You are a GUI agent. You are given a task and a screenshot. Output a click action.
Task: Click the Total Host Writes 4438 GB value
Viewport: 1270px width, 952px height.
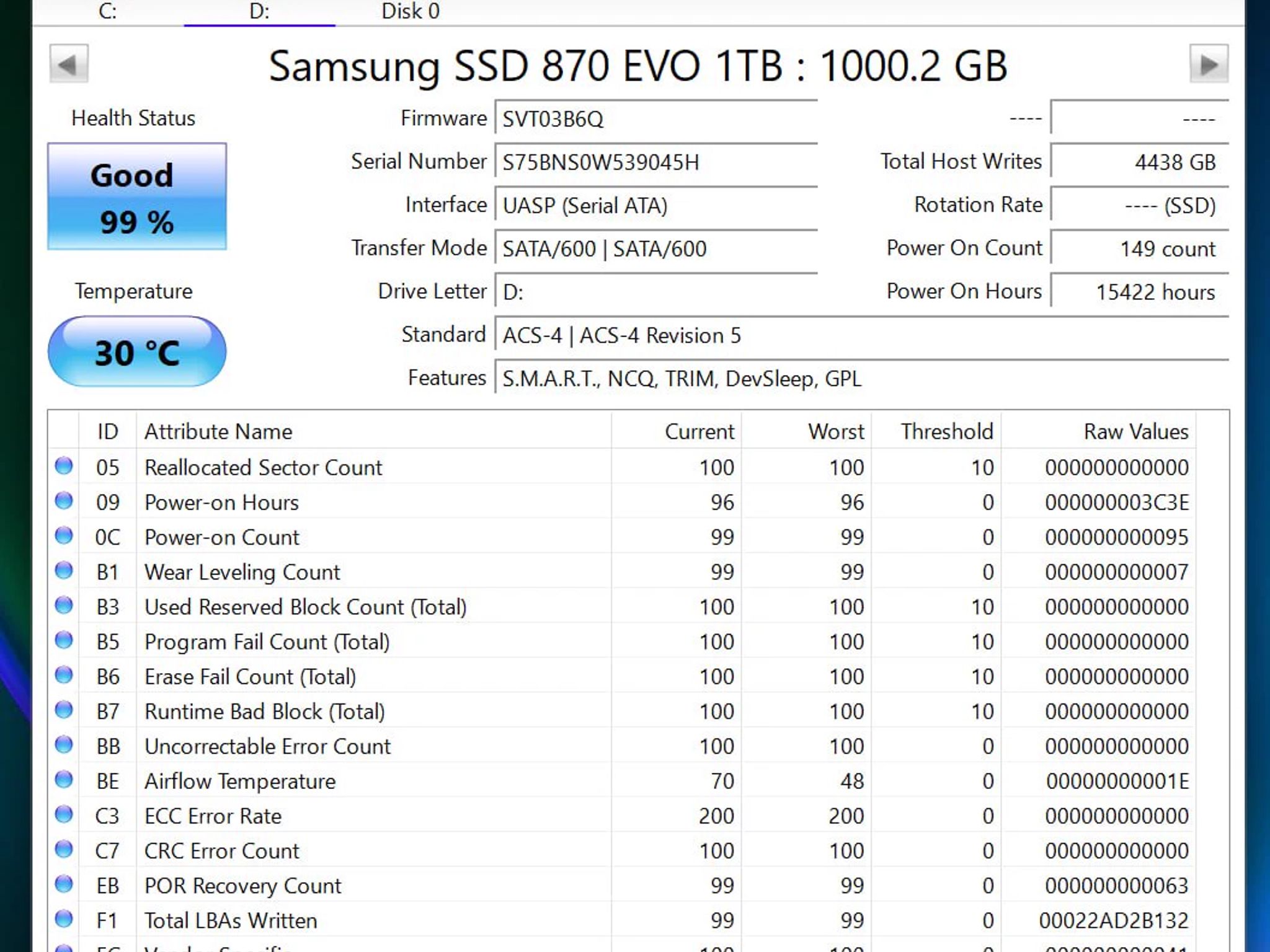(x=1139, y=162)
